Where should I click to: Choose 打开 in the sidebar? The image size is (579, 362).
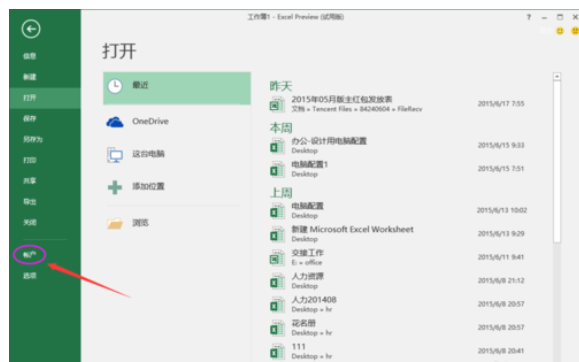(30, 98)
